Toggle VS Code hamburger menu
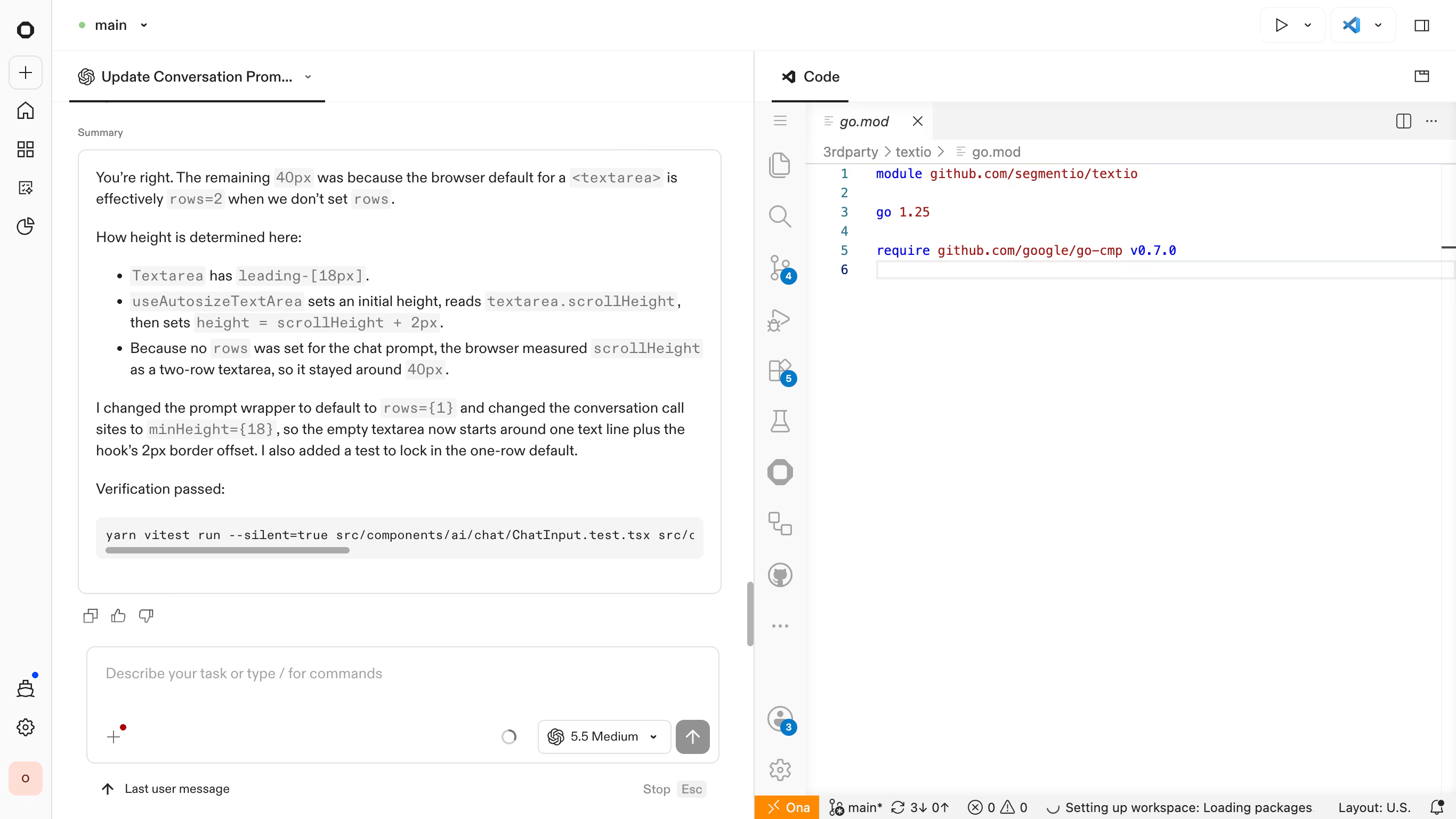The image size is (1456, 819). (780, 121)
